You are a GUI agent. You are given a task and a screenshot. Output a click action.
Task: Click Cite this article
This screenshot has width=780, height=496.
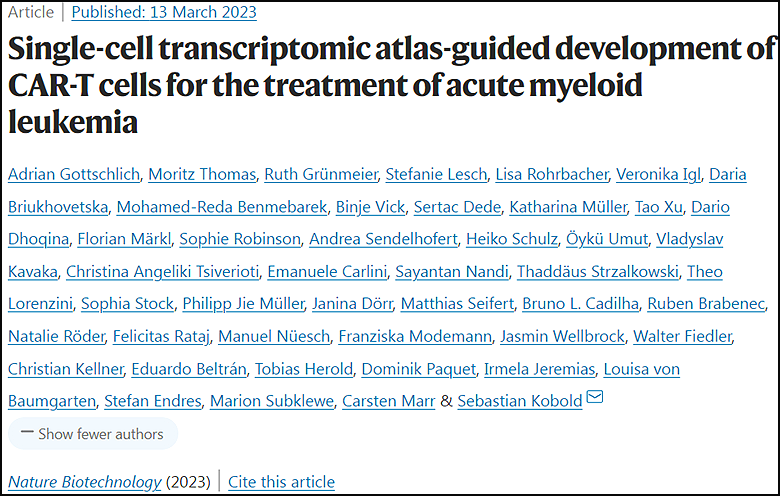[x=282, y=482]
